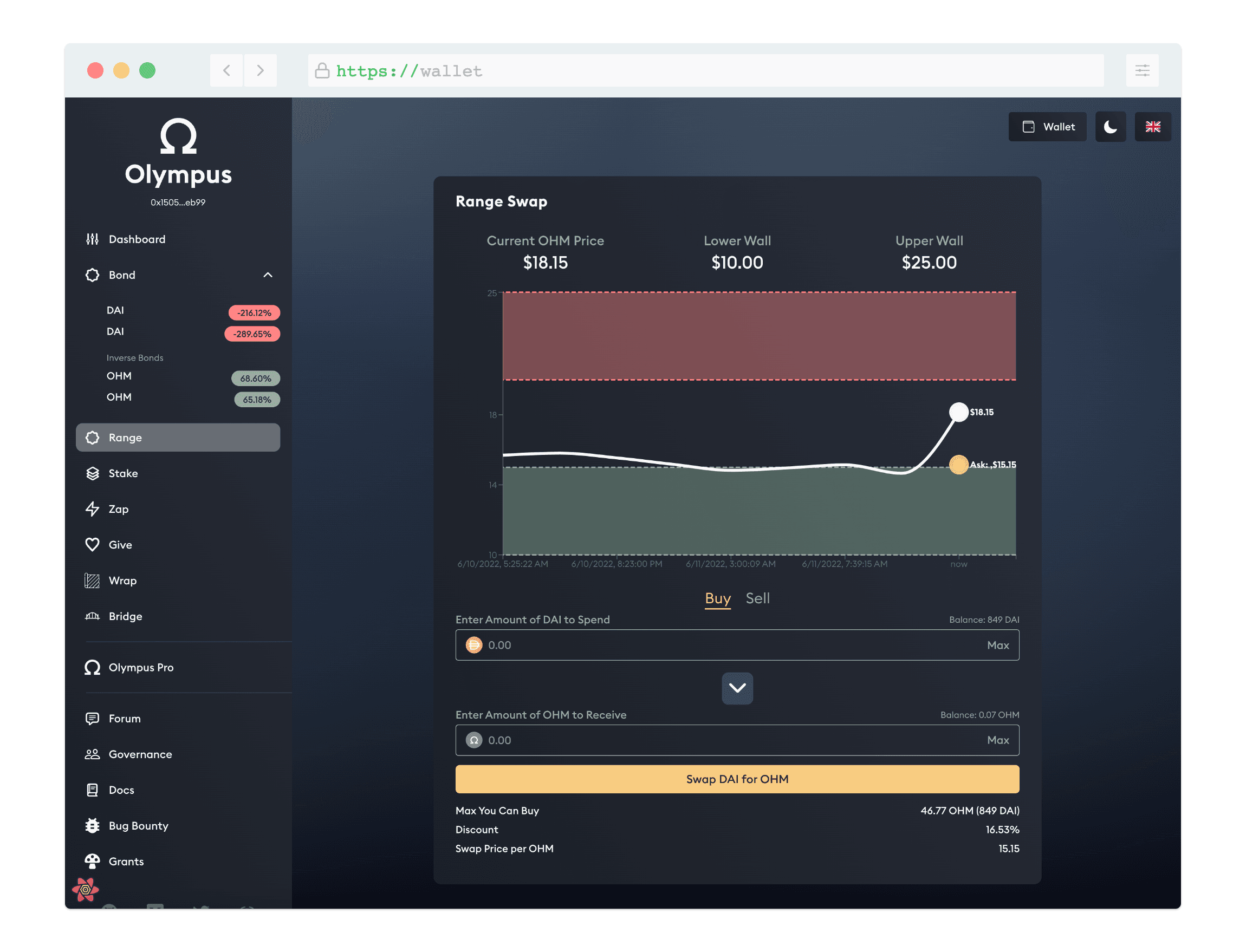This screenshot has width=1246, height=952.
Task: Open the language flag selector
Action: point(1152,127)
